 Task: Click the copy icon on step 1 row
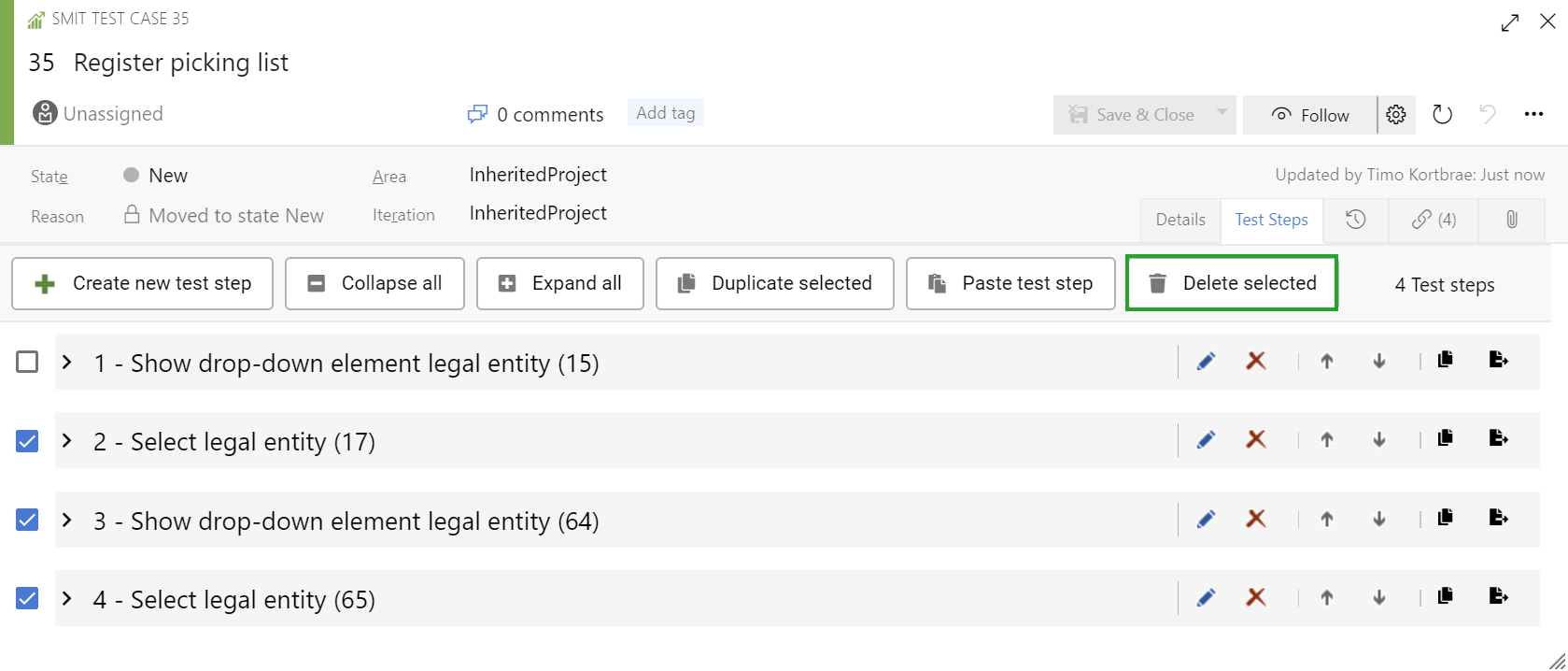point(1445,360)
